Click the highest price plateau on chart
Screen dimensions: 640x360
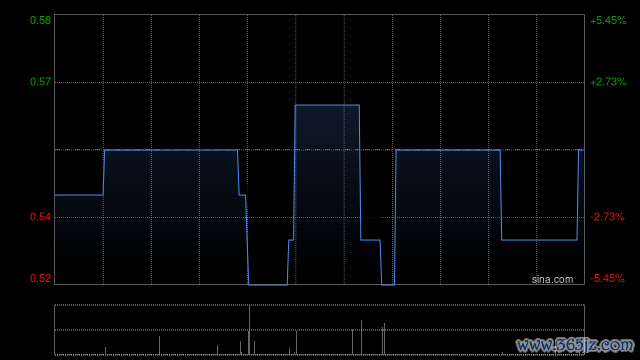point(327,105)
